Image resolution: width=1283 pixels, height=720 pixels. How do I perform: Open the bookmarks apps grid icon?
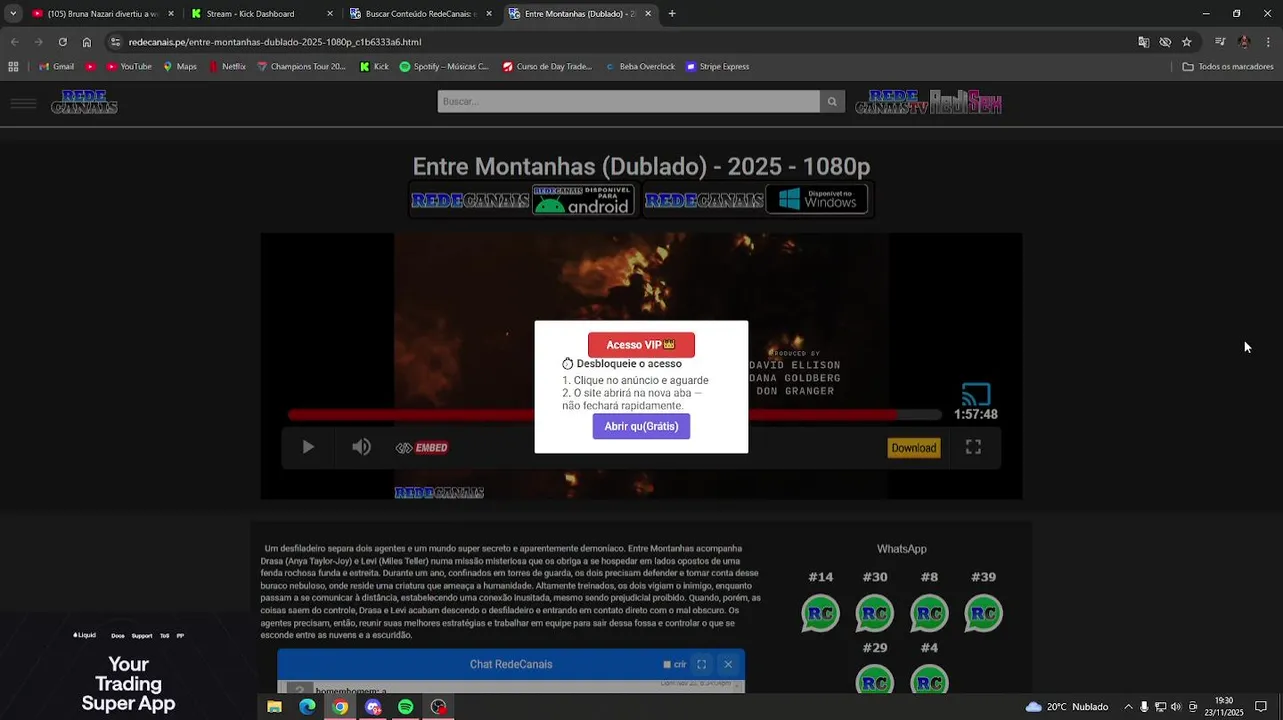[13, 67]
